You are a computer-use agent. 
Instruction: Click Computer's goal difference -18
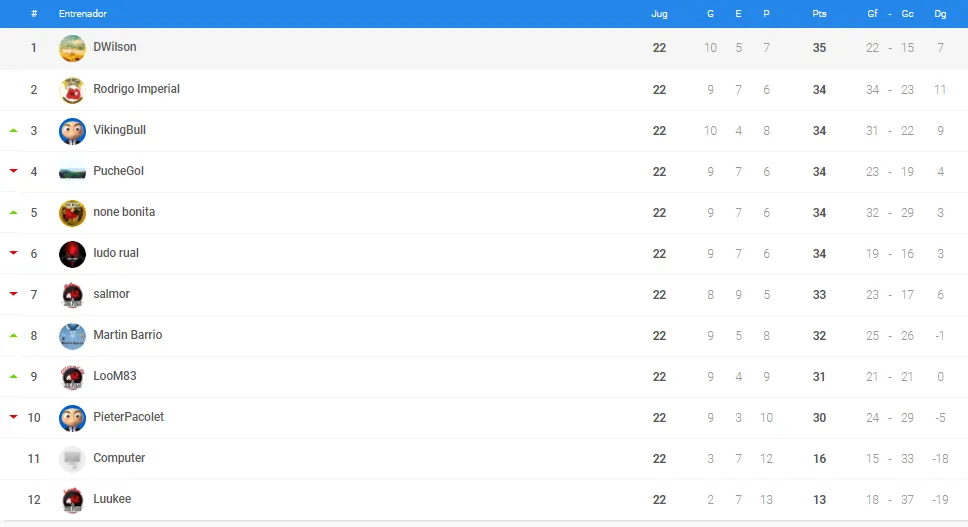point(940,459)
